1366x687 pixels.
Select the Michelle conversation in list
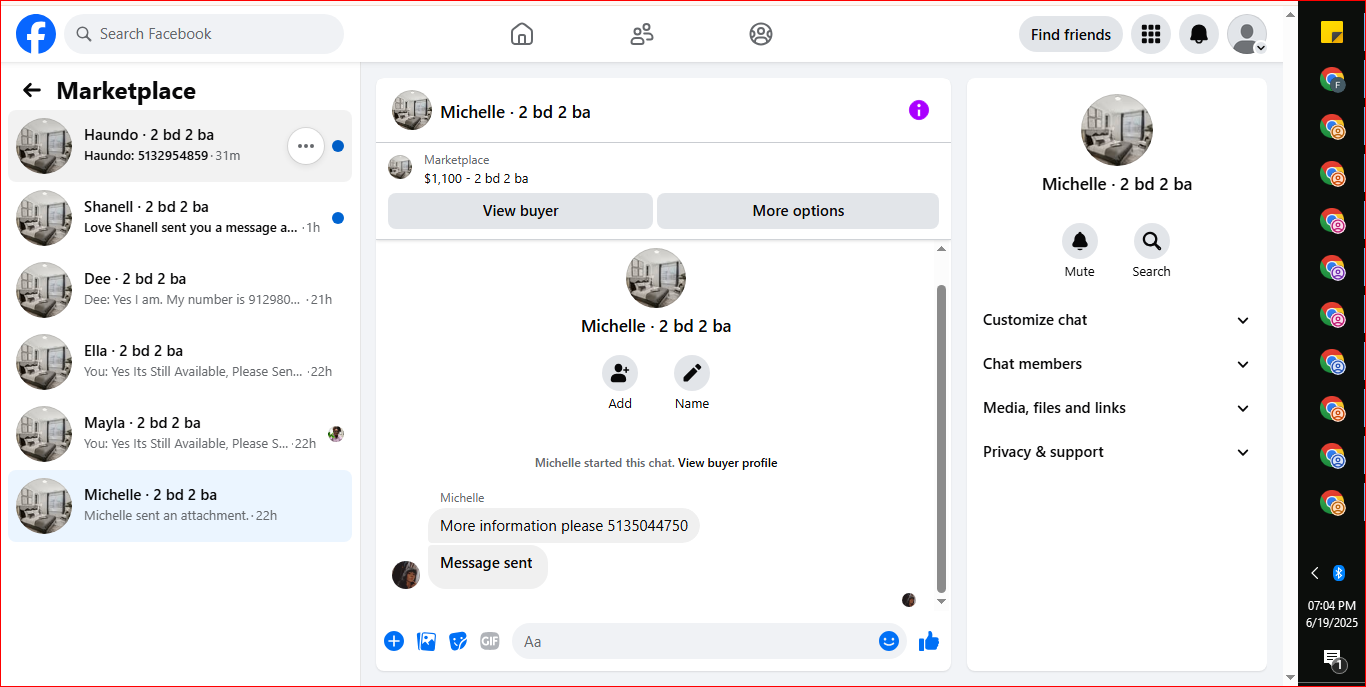[x=180, y=506]
